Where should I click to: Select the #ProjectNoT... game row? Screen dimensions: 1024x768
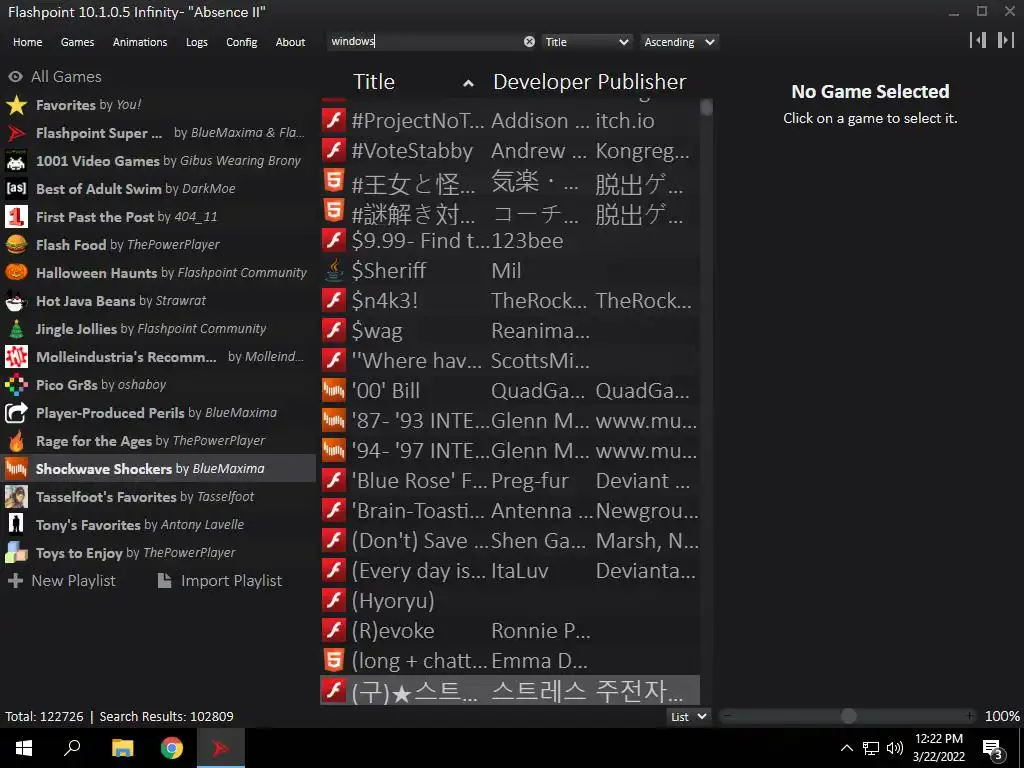(x=510, y=120)
